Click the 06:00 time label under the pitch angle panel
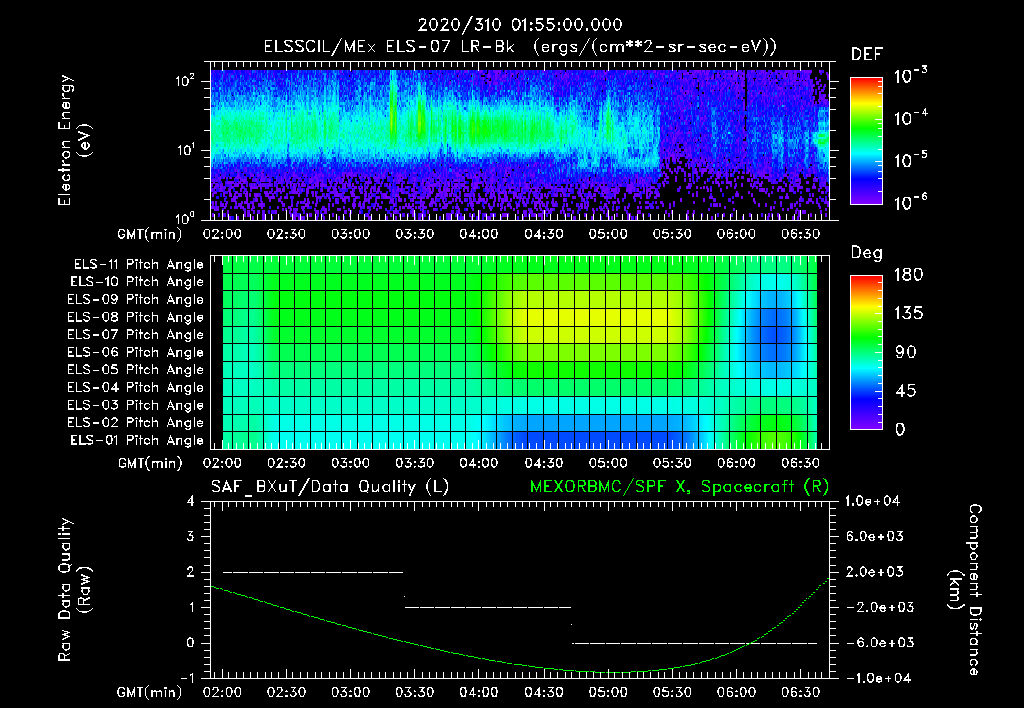The width and height of the screenshot is (1024, 708). click(x=736, y=463)
